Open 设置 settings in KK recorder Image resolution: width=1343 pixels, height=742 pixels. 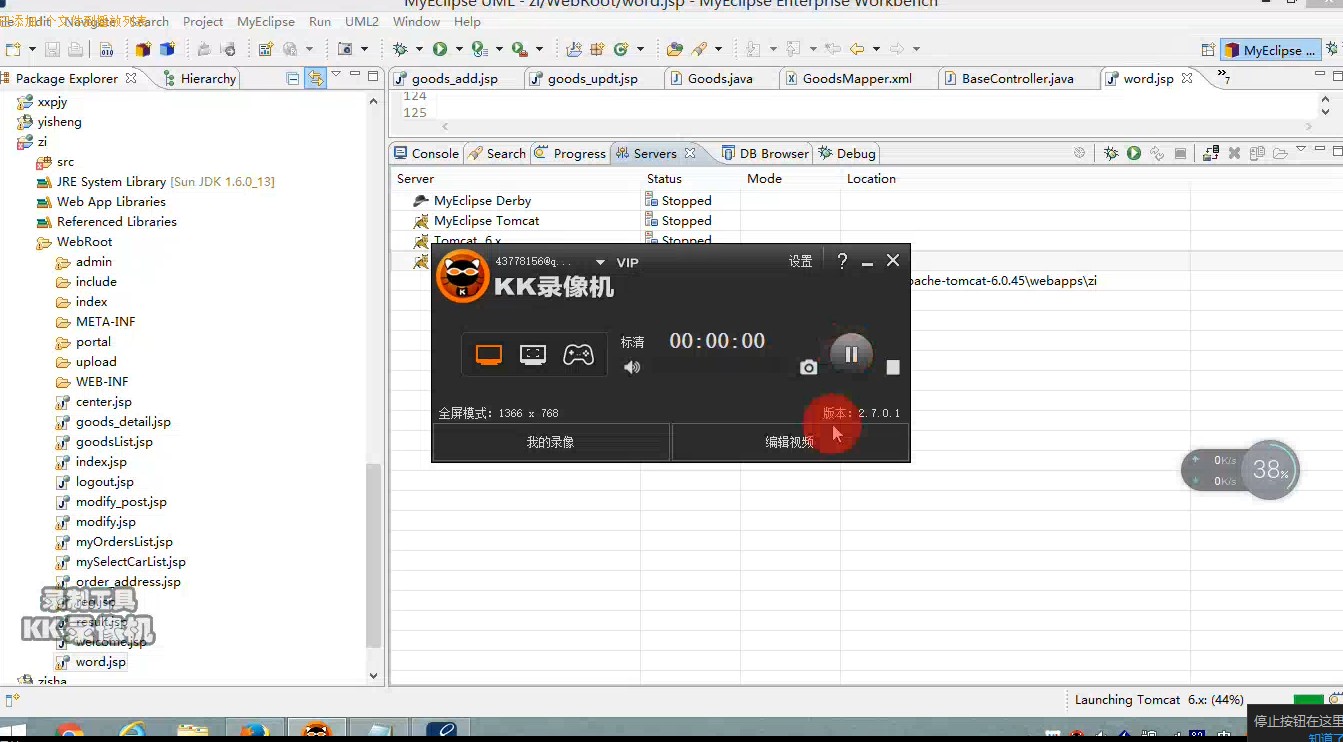click(800, 261)
